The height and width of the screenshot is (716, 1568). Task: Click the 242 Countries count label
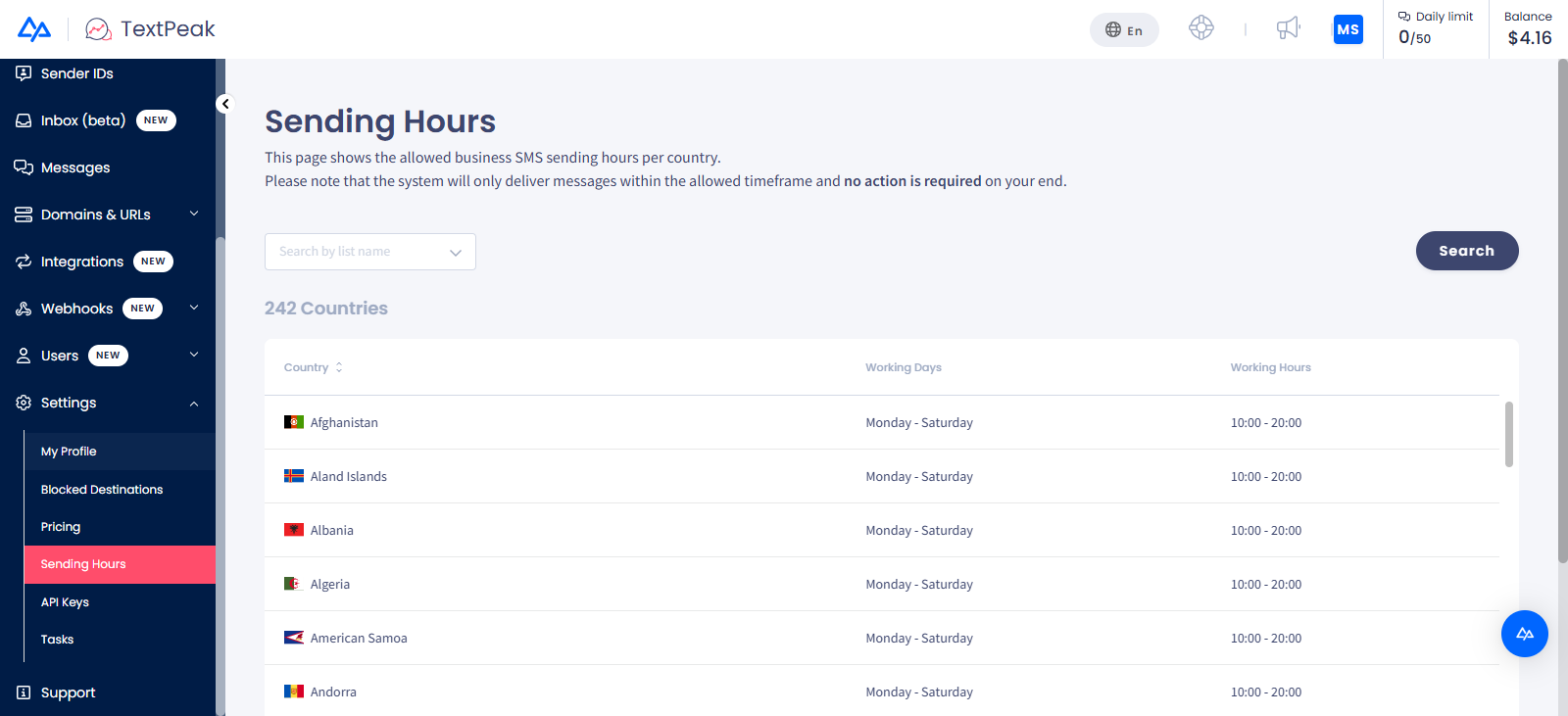pyautogui.click(x=326, y=309)
